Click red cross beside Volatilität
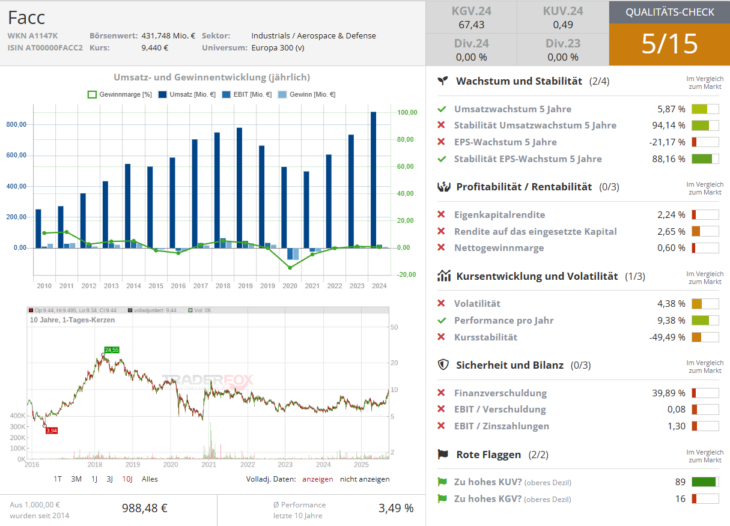This screenshot has height=526, width=730. pos(441,303)
